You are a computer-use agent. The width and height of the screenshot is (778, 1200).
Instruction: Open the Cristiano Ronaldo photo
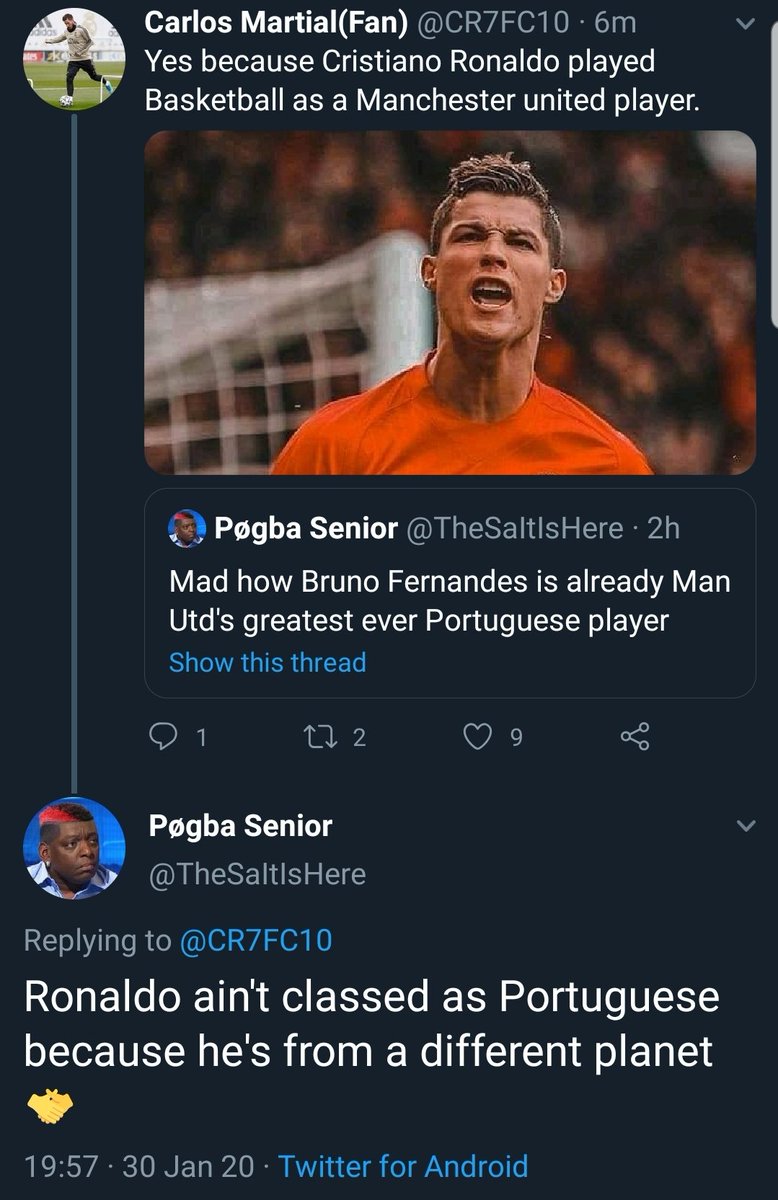(x=450, y=302)
